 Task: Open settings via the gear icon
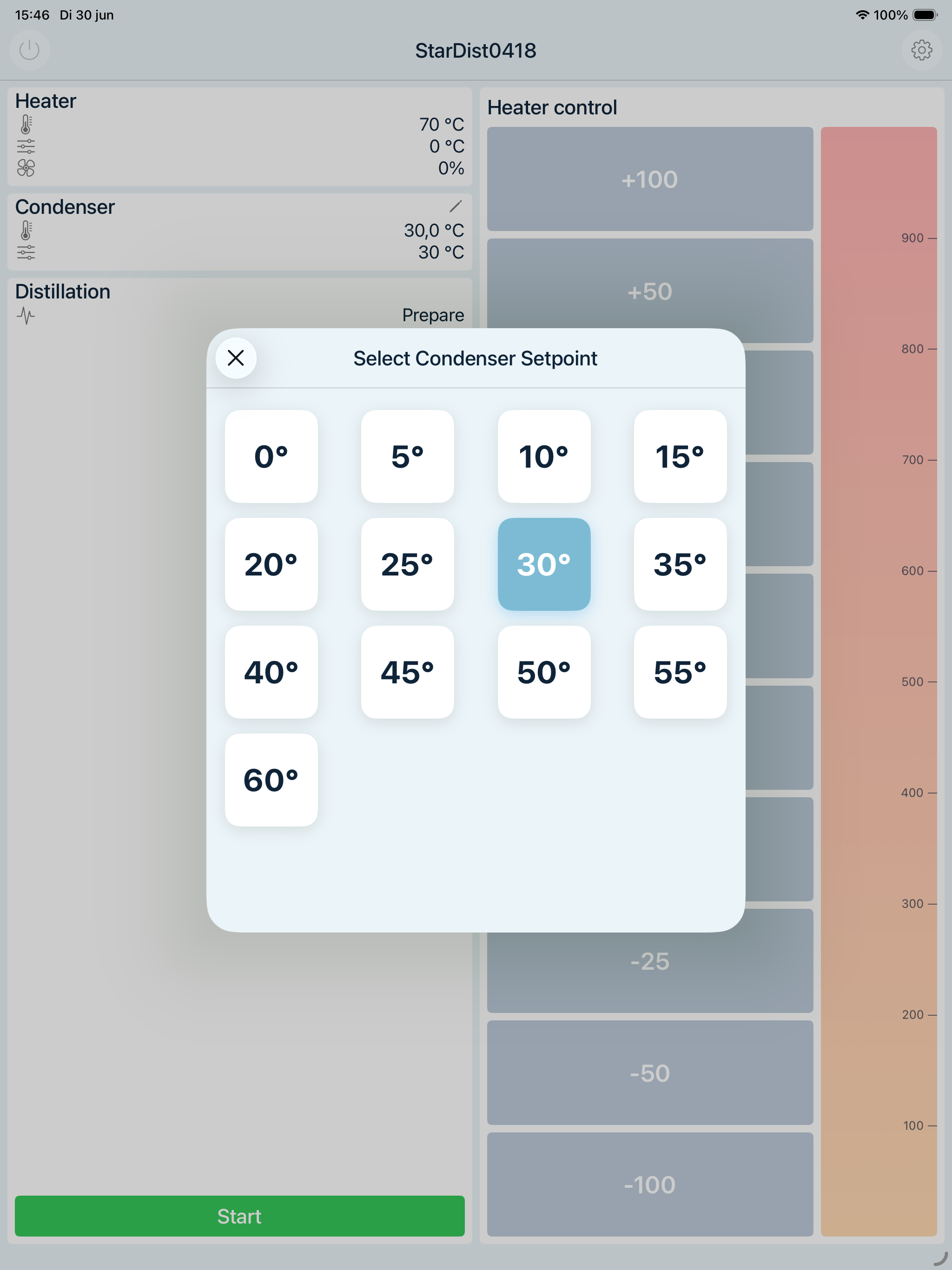922,50
